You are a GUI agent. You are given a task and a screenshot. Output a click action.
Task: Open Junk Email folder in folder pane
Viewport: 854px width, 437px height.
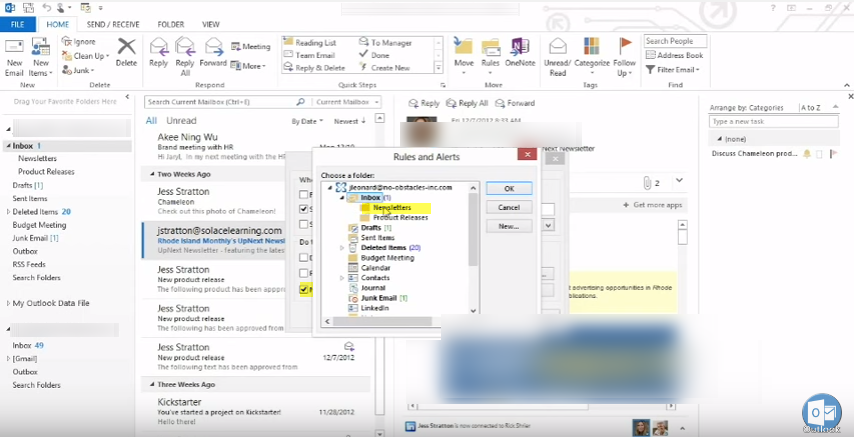click(35, 238)
